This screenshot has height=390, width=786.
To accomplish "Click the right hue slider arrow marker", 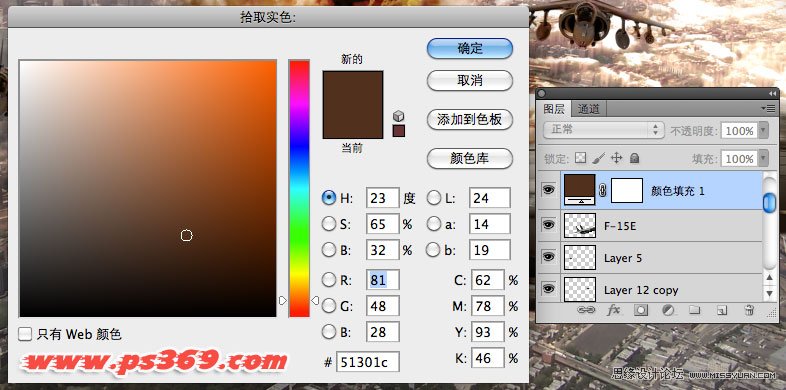I will (315, 300).
